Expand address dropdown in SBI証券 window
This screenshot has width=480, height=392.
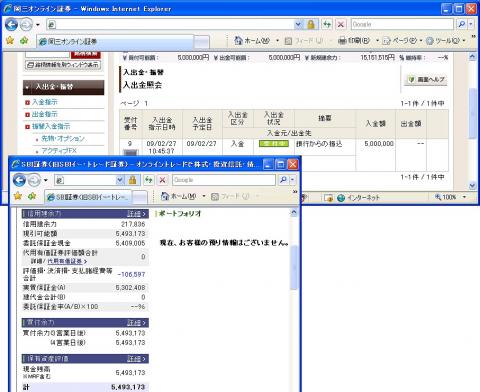pyautogui.click(x=120, y=180)
